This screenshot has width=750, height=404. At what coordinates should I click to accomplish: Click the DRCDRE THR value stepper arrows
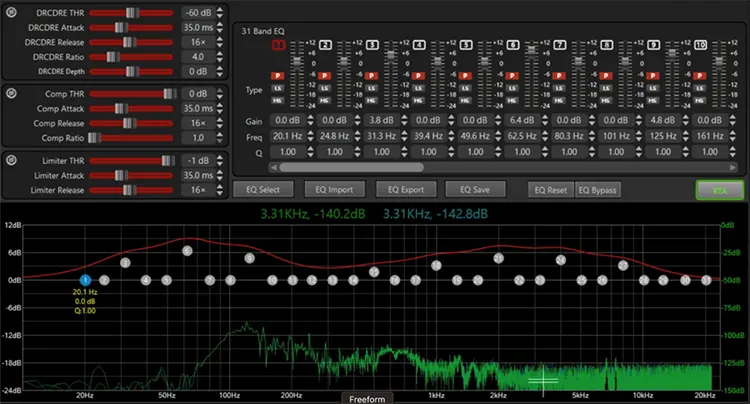(x=220, y=12)
